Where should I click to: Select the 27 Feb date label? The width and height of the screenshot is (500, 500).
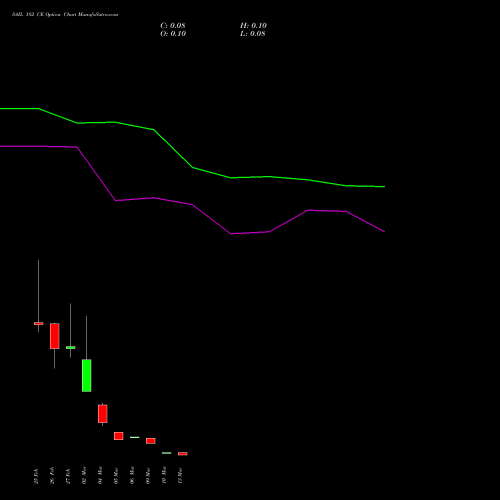68,476
